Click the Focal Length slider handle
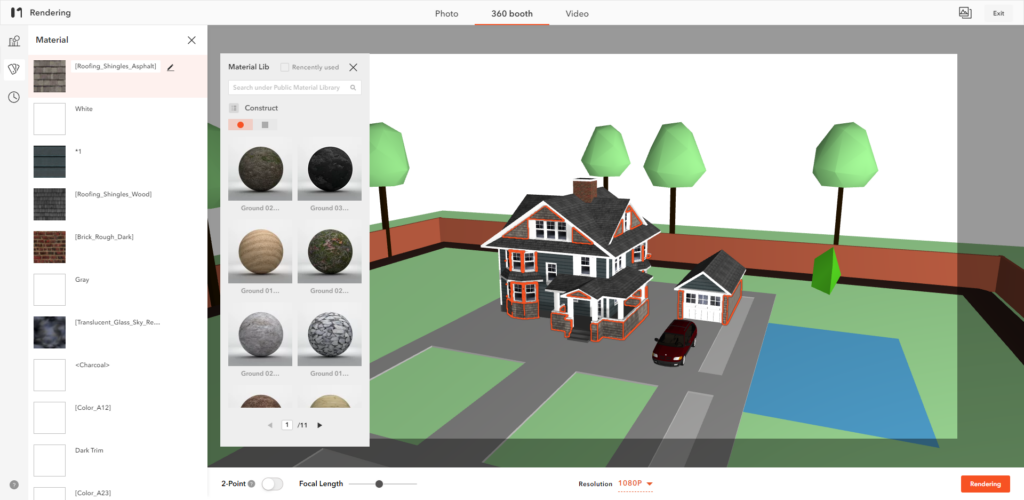The width and height of the screenshot is (1024, 500). pyautogui.click(x=379, y=484)
